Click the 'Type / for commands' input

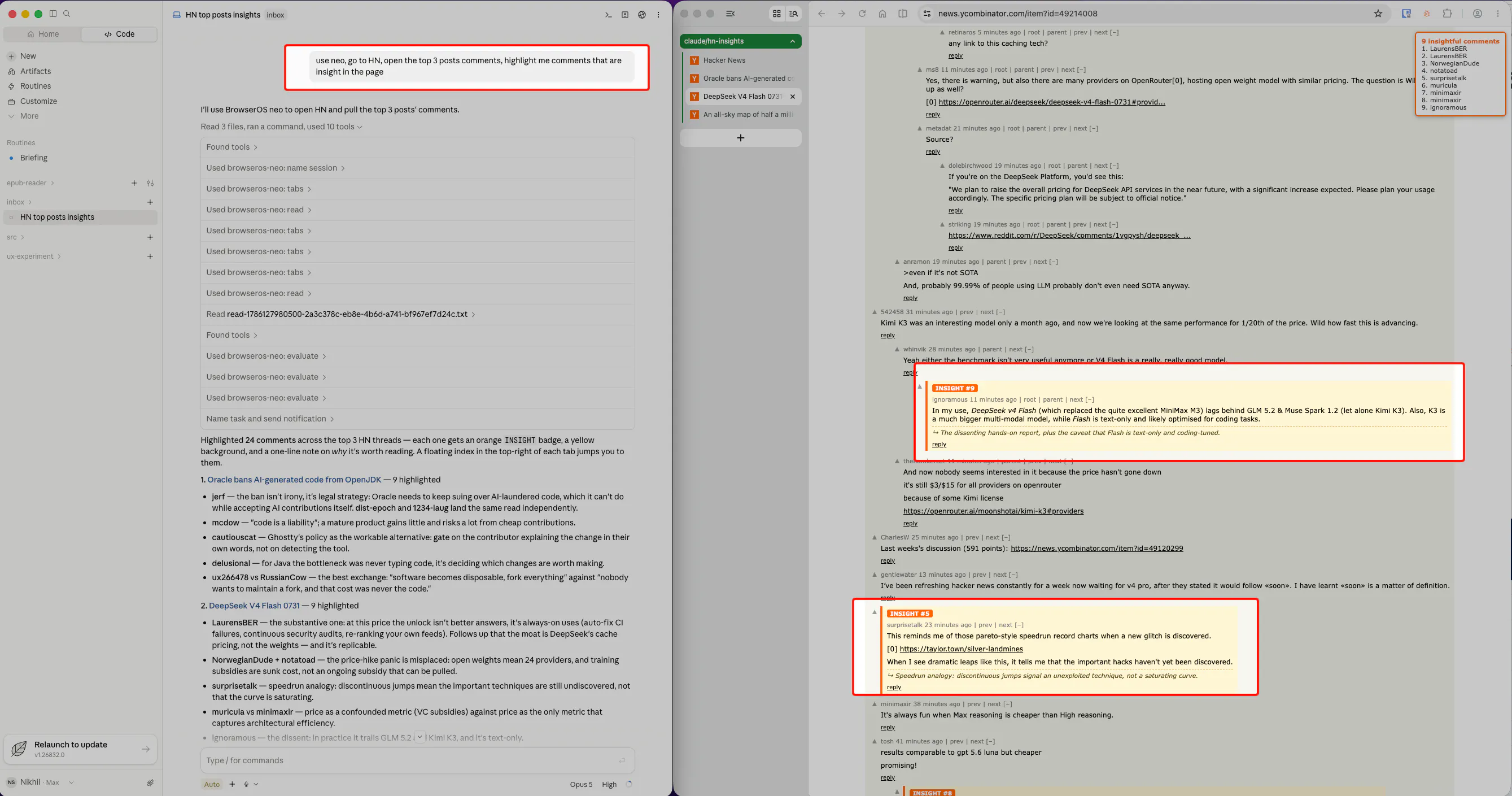point(417,761)
